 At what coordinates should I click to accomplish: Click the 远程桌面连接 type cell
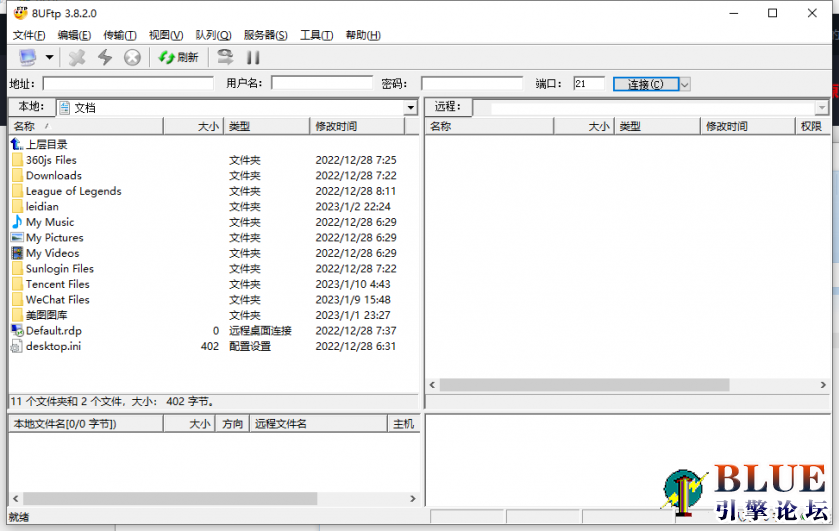click(260, 331)
